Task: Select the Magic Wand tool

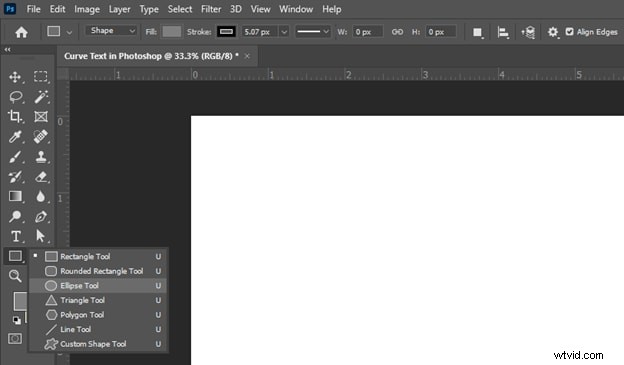Action: click(x=41, y=97)
